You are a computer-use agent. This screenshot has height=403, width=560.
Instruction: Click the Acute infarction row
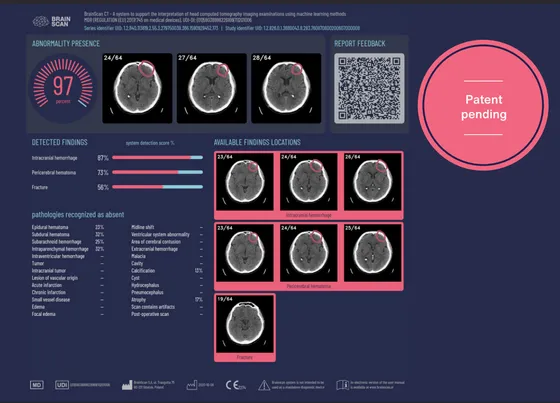pos(68,285)
